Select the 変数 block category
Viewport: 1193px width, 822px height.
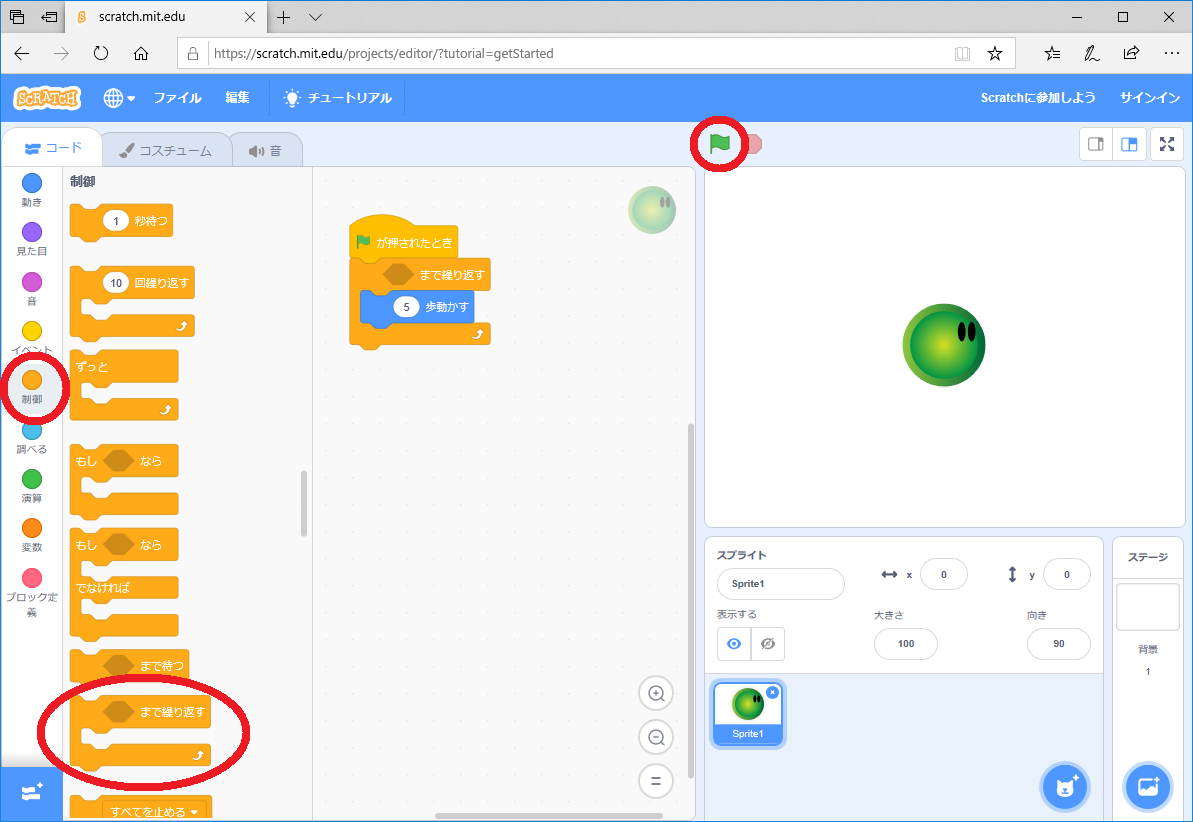click(x=32, y=535)
